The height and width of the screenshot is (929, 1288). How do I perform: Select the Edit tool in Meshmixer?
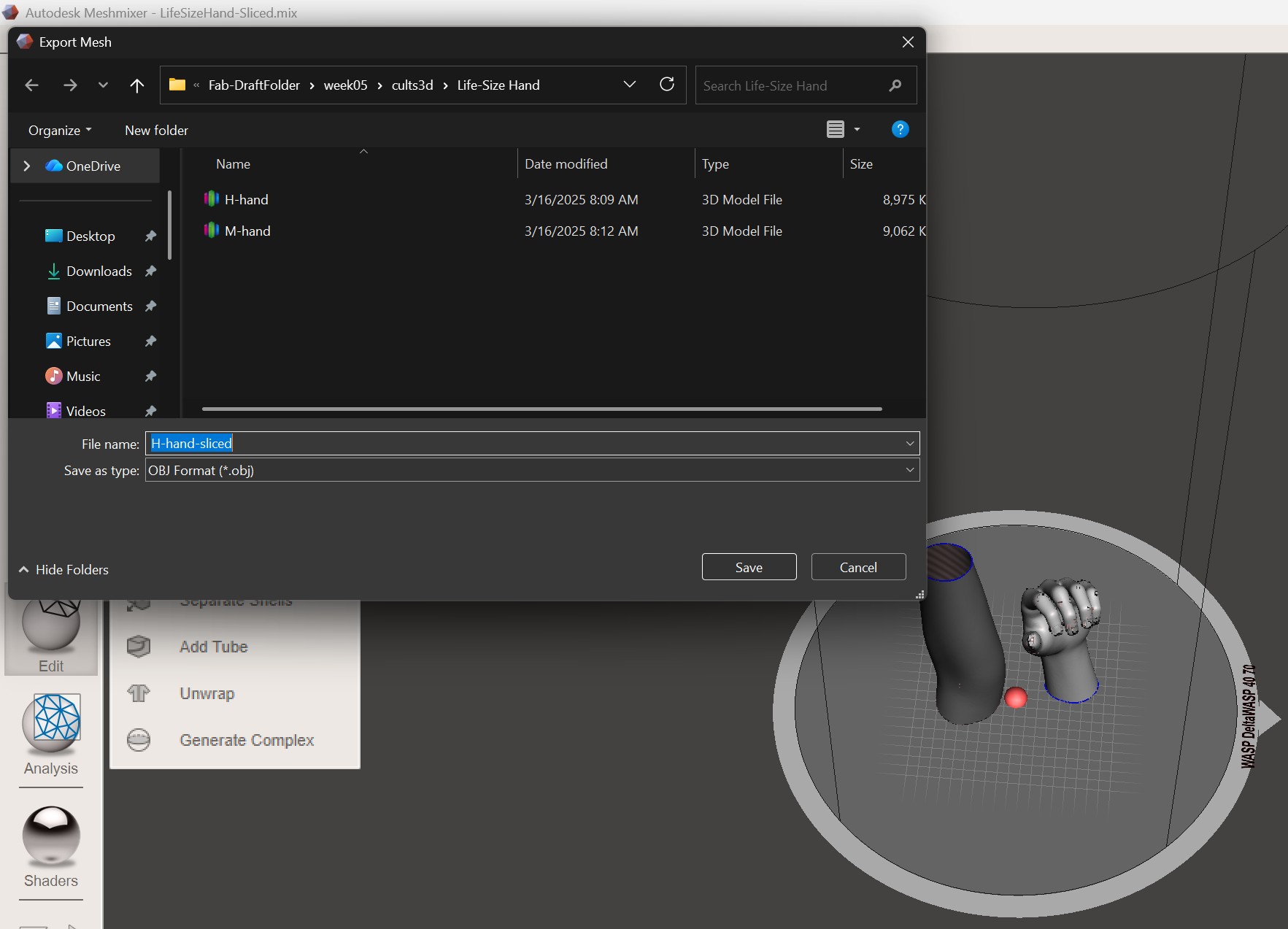(x=51, y=637)
